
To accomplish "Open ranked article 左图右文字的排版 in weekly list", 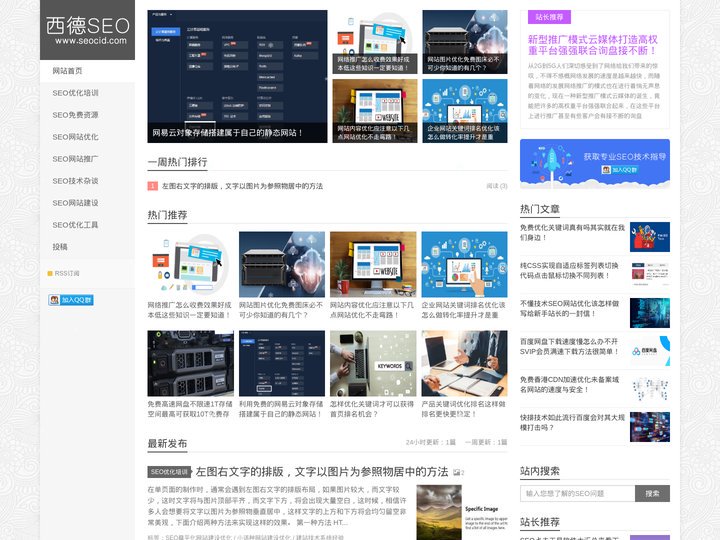I will [242, 186].
